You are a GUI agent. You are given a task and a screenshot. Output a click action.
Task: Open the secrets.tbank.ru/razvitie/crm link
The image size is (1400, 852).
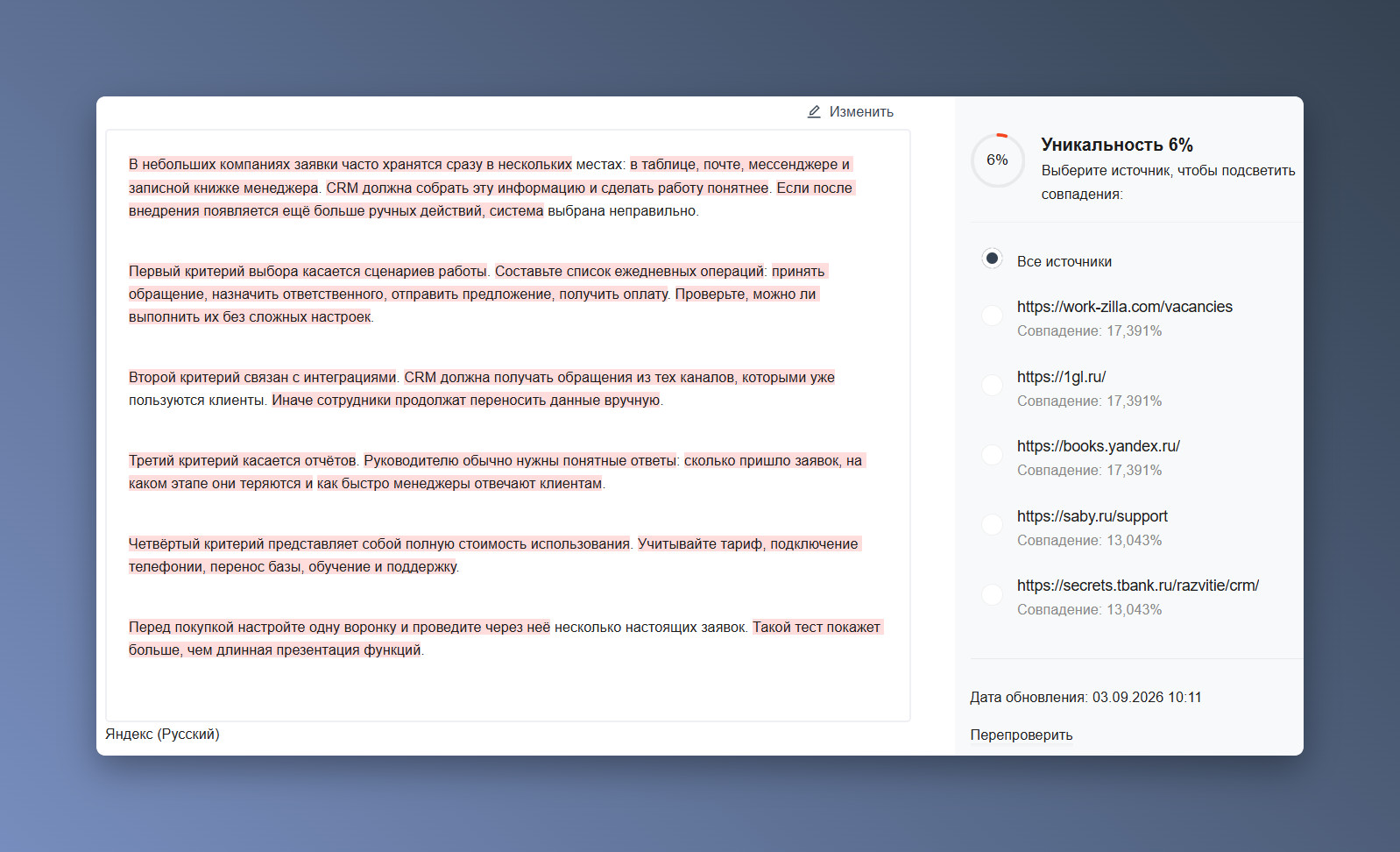click(1137, 586)
